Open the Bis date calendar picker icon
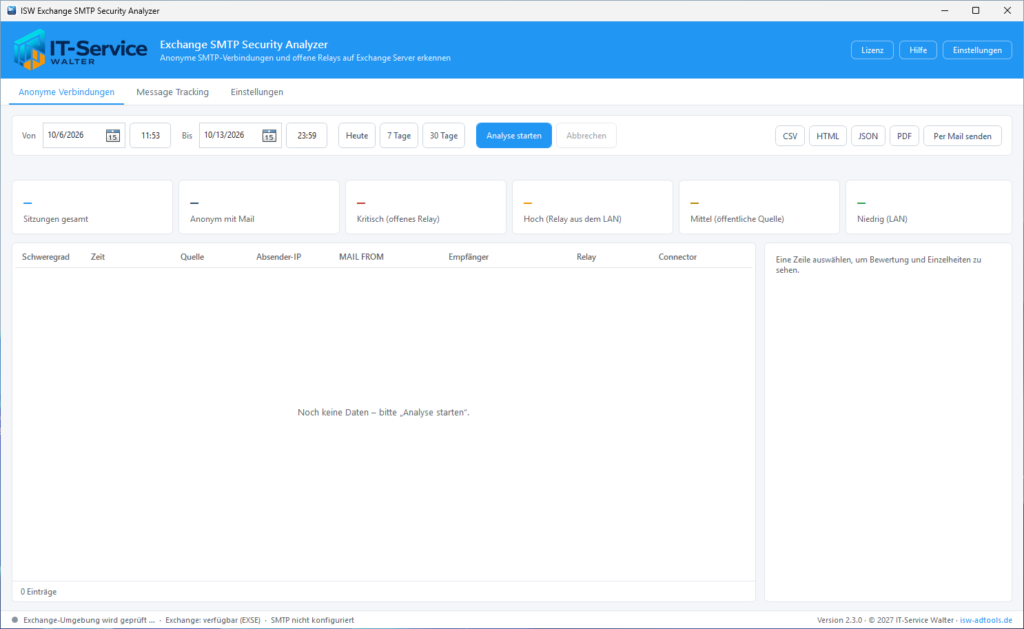 tap(269, 136)
